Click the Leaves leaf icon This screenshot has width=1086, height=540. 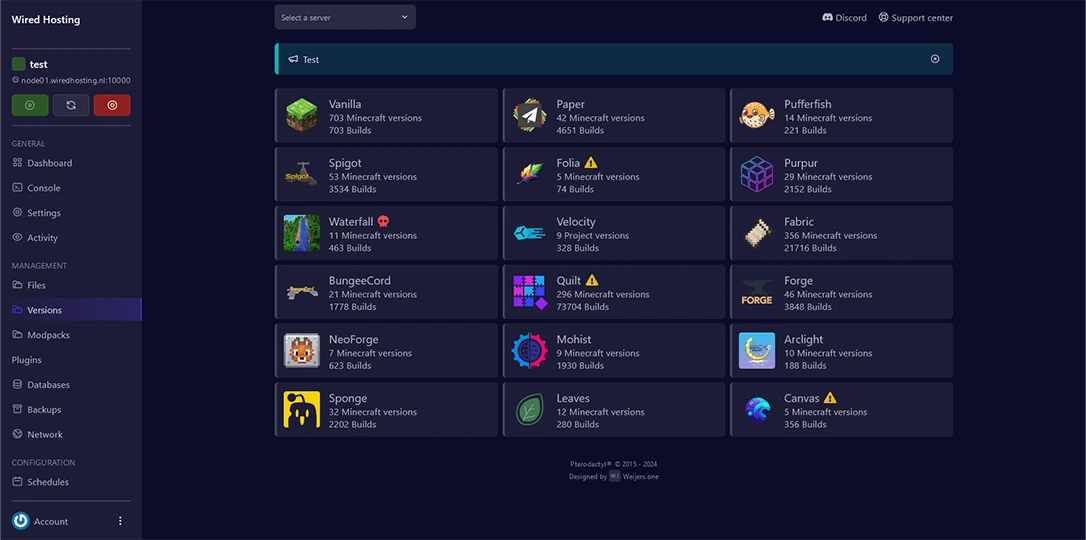tap(530, 409)
